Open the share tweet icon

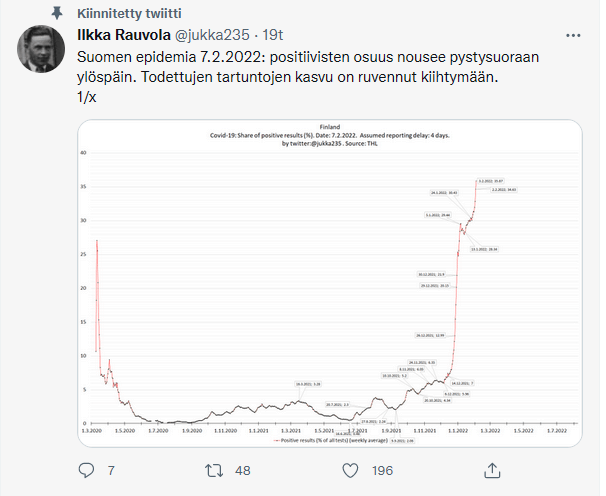tap(491, 469)
